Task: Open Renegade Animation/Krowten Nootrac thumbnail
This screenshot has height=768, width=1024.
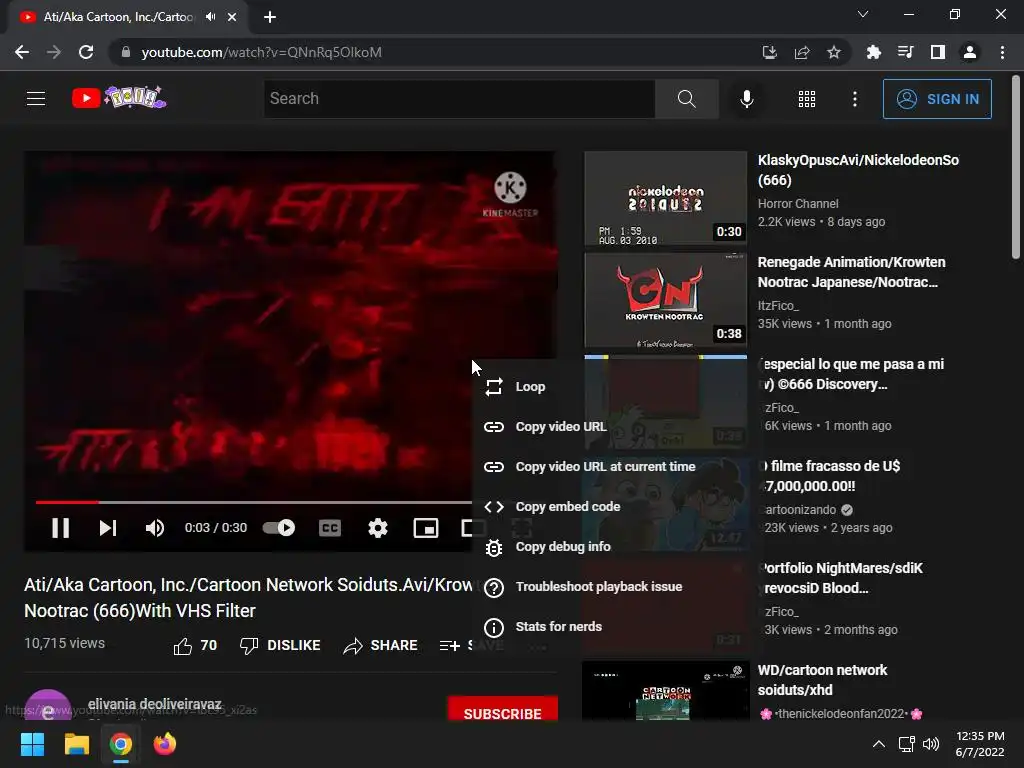Action: click(x=665, y=300)
